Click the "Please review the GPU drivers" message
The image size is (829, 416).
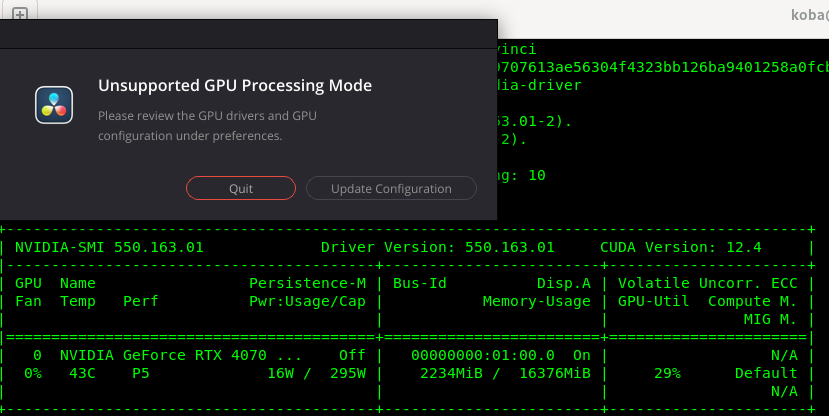[207, 125]
